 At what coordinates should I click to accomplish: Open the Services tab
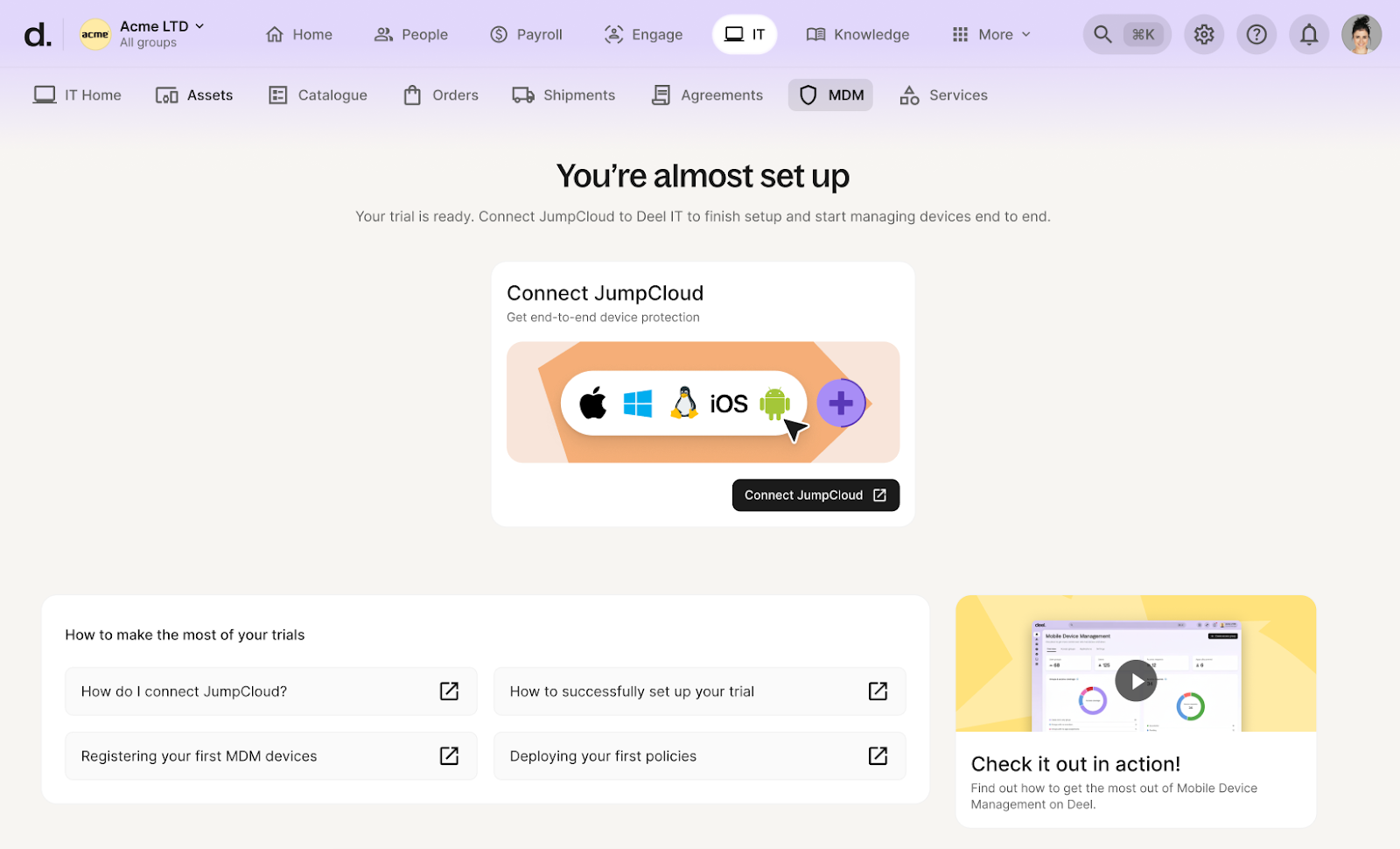[943, 95]
